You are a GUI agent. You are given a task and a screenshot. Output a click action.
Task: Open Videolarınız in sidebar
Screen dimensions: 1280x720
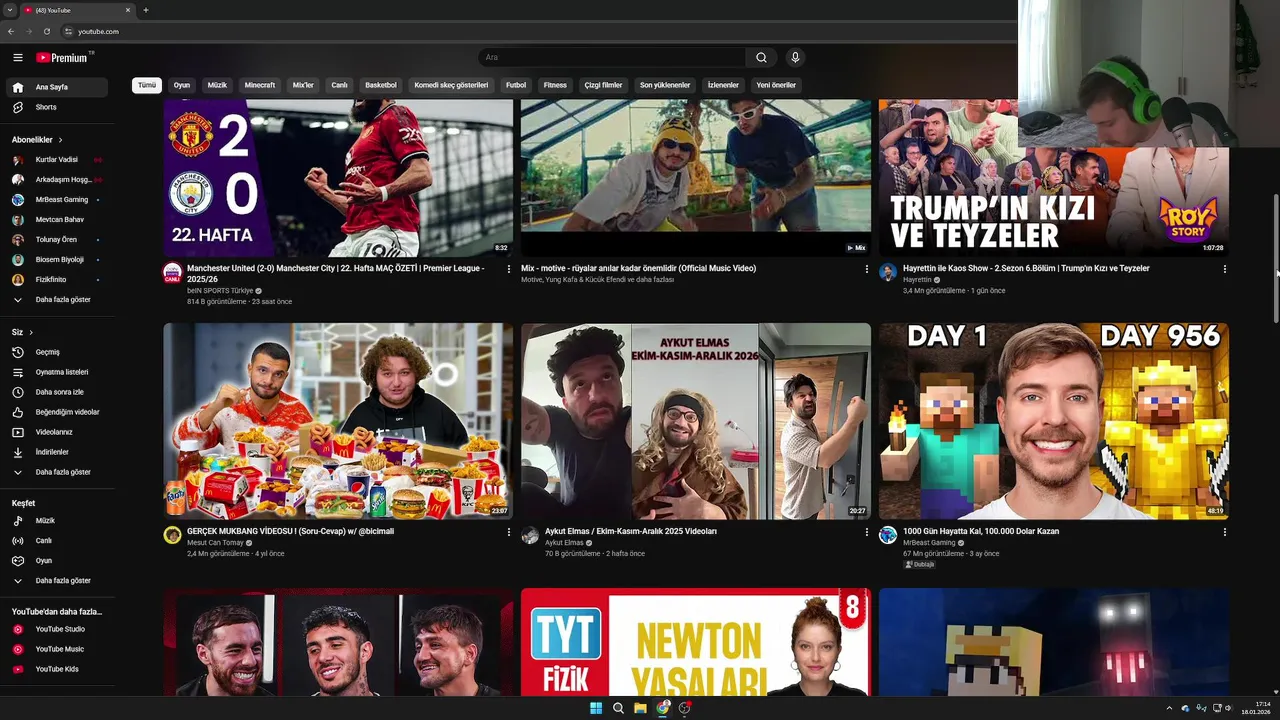(58, 432)
